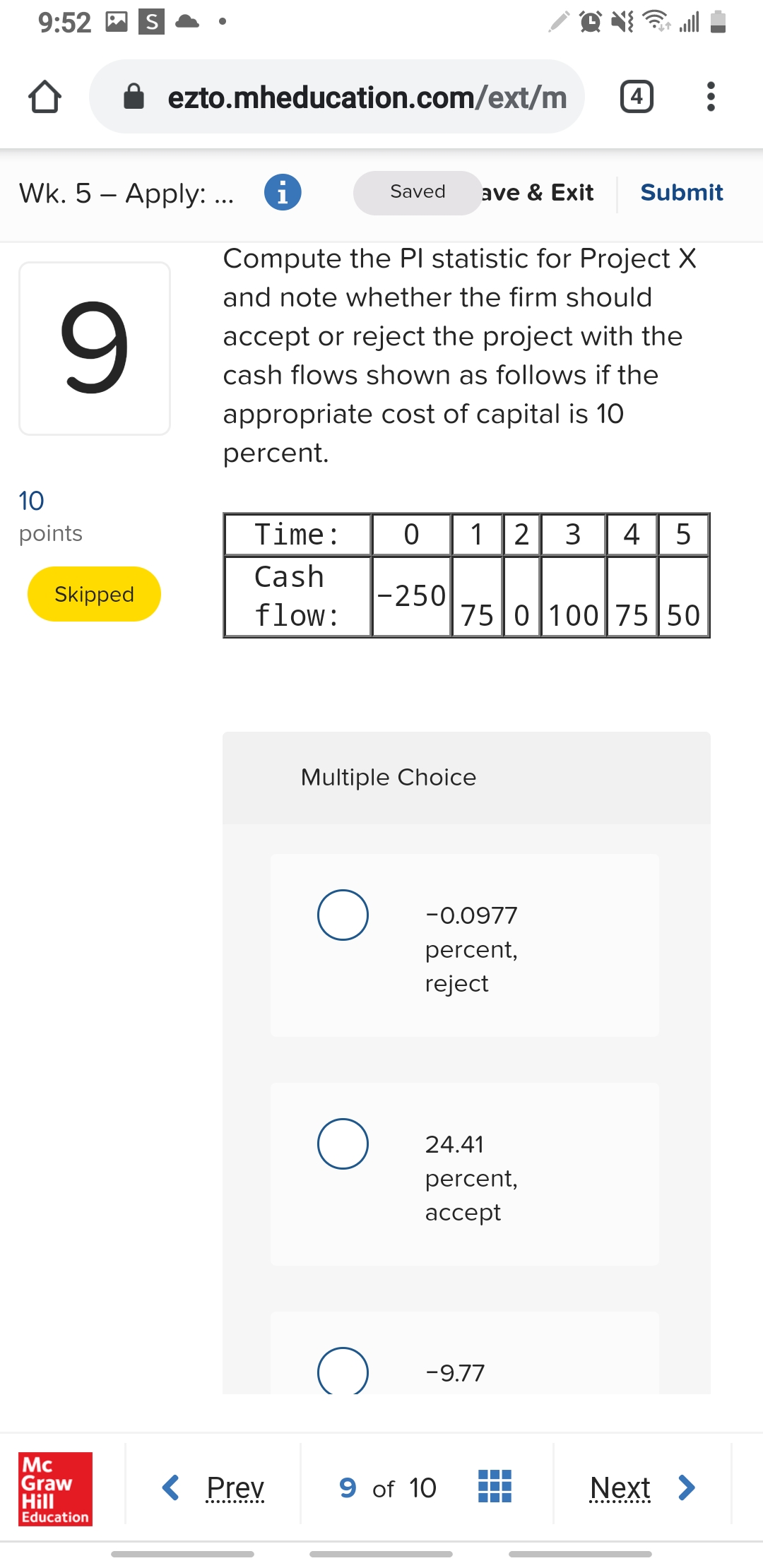Go to the Next question
The height and width of the screenshot is (1568, 763).
coord(620,1487)
